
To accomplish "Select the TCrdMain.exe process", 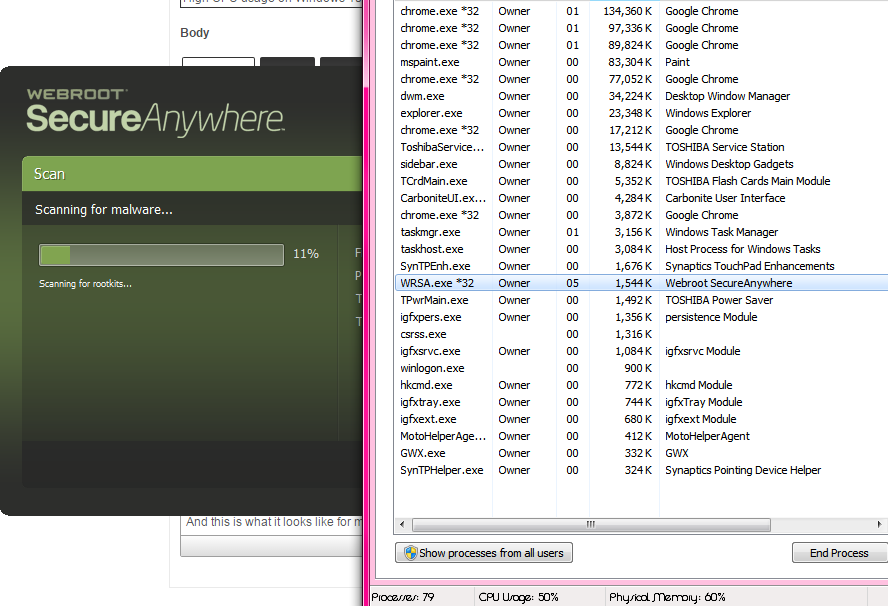I will [x=641, y=181].
